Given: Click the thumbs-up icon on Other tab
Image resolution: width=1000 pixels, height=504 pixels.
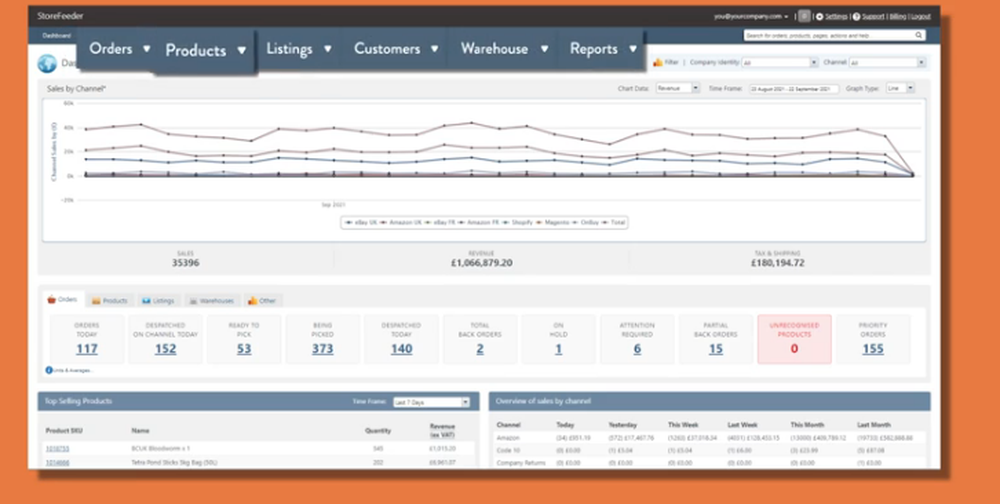Looking at the screenshot, I should [x=253, y=300].
